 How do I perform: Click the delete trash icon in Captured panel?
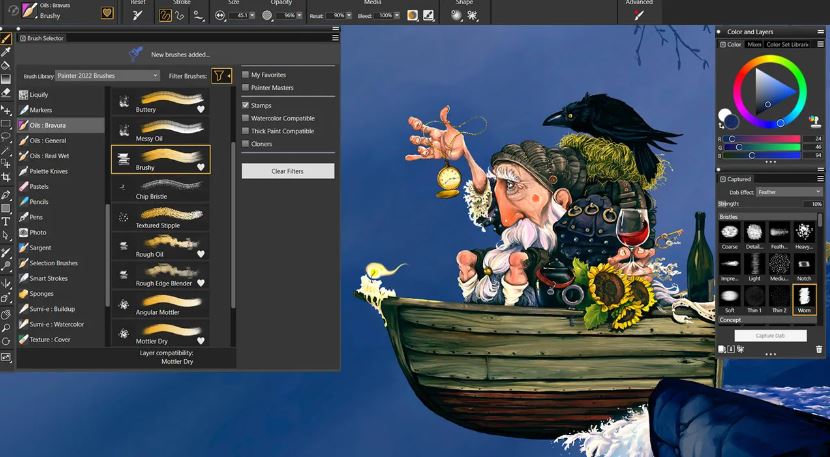[x=819, y=349]
